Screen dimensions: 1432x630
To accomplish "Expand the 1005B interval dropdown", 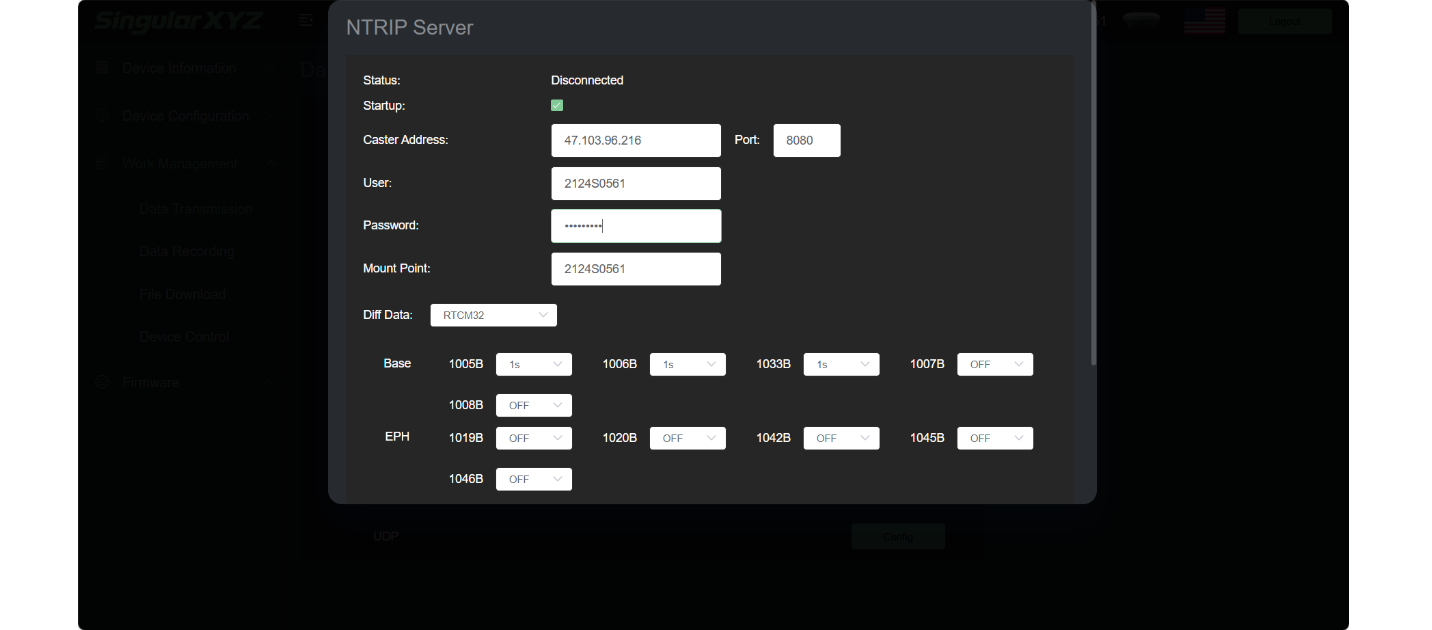I will 533,365.
